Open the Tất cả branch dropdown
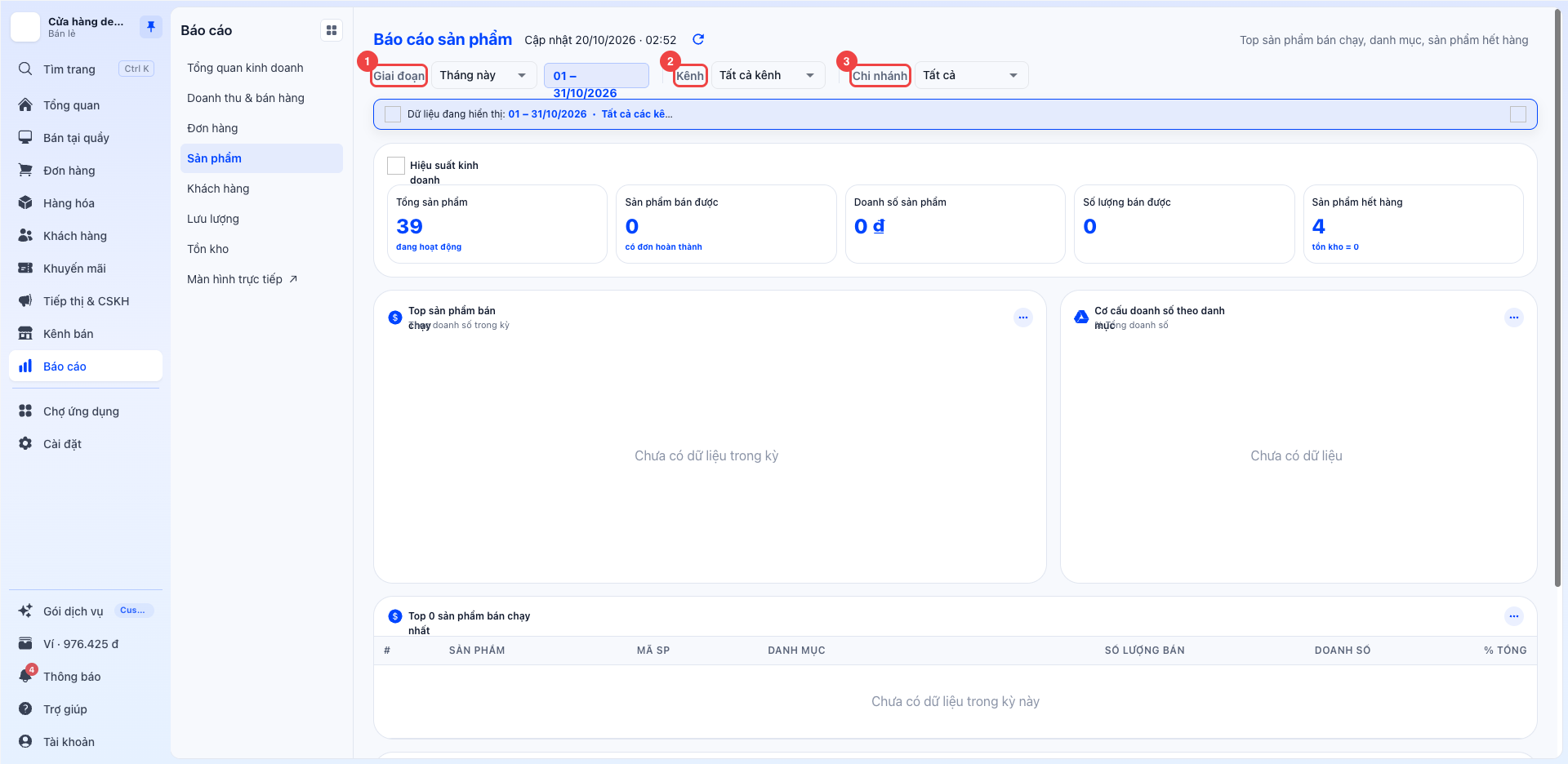Screen dimensions: 1568x764 [x=971, y=75]
